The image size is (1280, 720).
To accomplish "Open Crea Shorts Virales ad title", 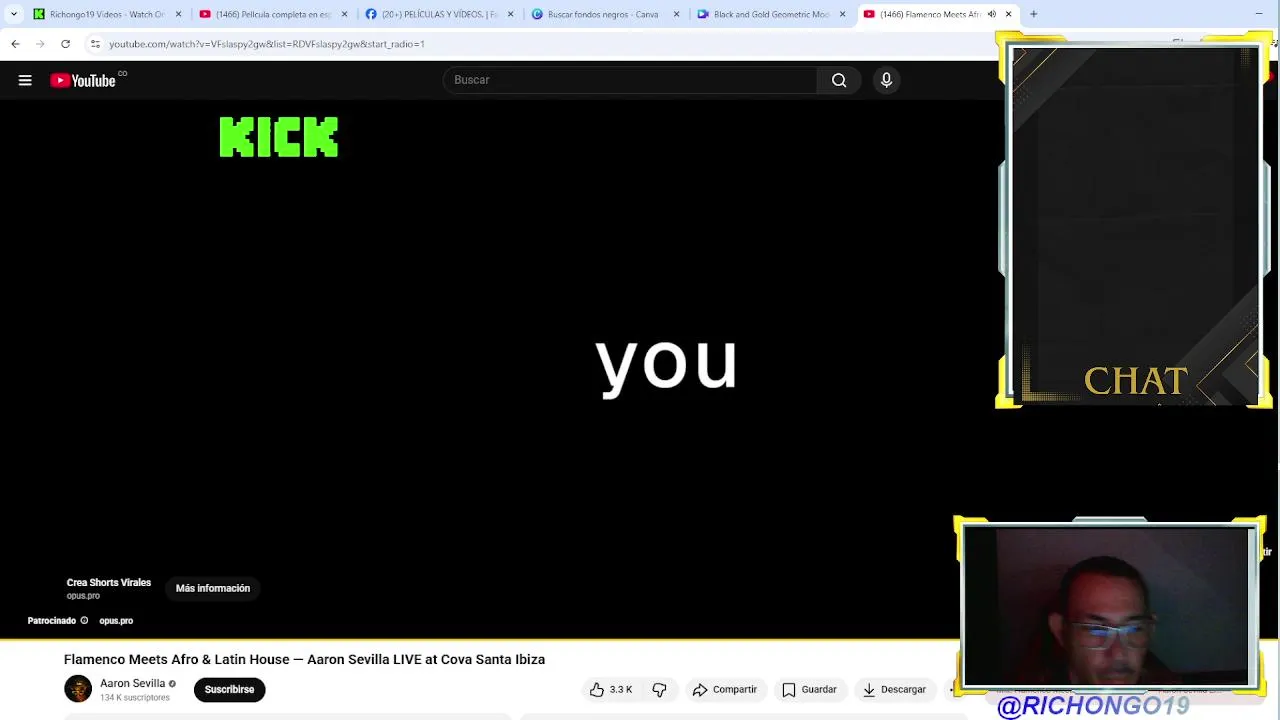I will tap(109, 582).
